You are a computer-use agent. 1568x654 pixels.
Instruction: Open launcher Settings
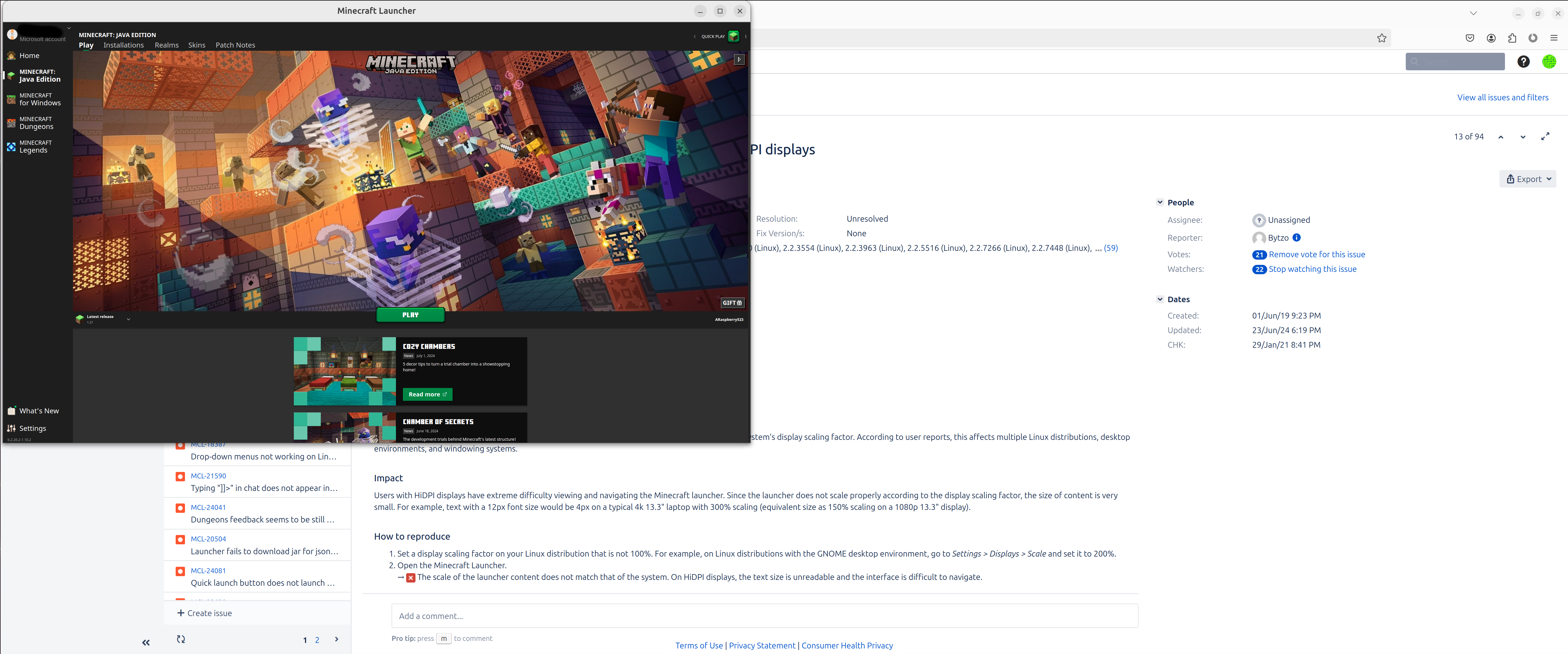click(32, 428)
